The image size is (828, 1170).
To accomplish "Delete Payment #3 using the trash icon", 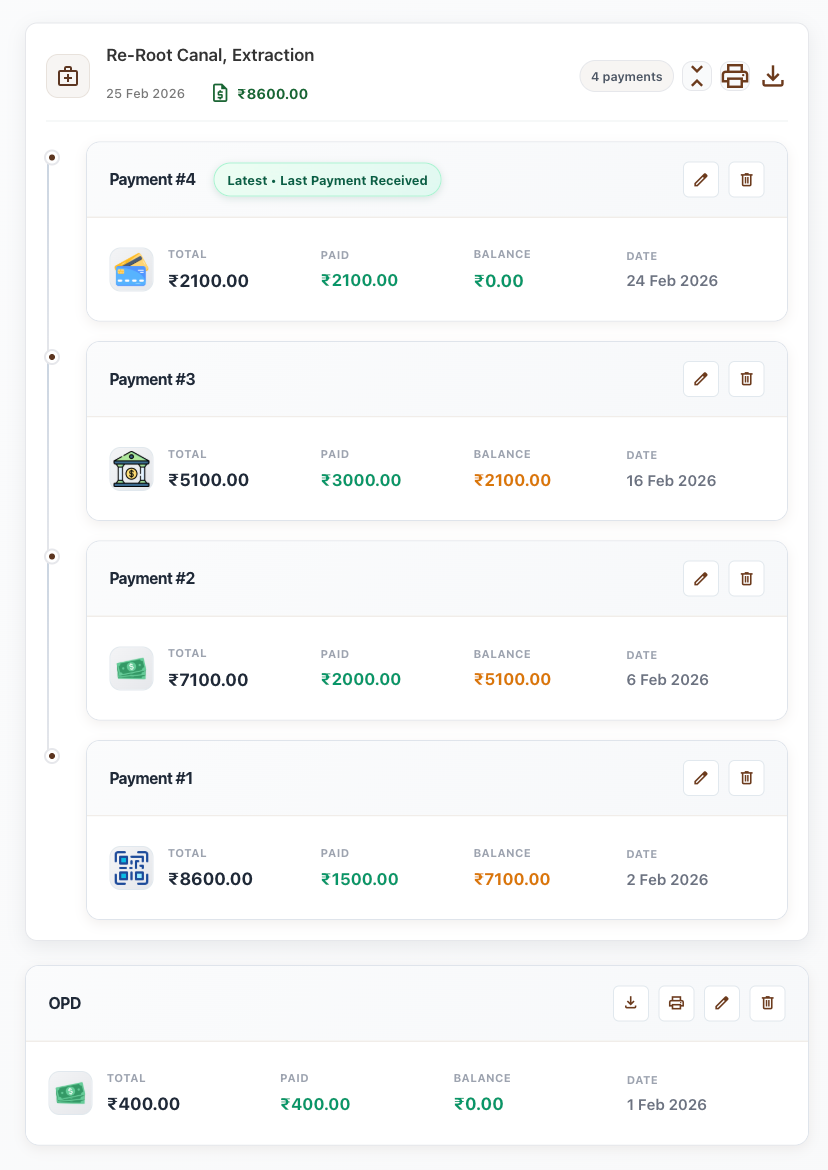I will click(746, 379).
